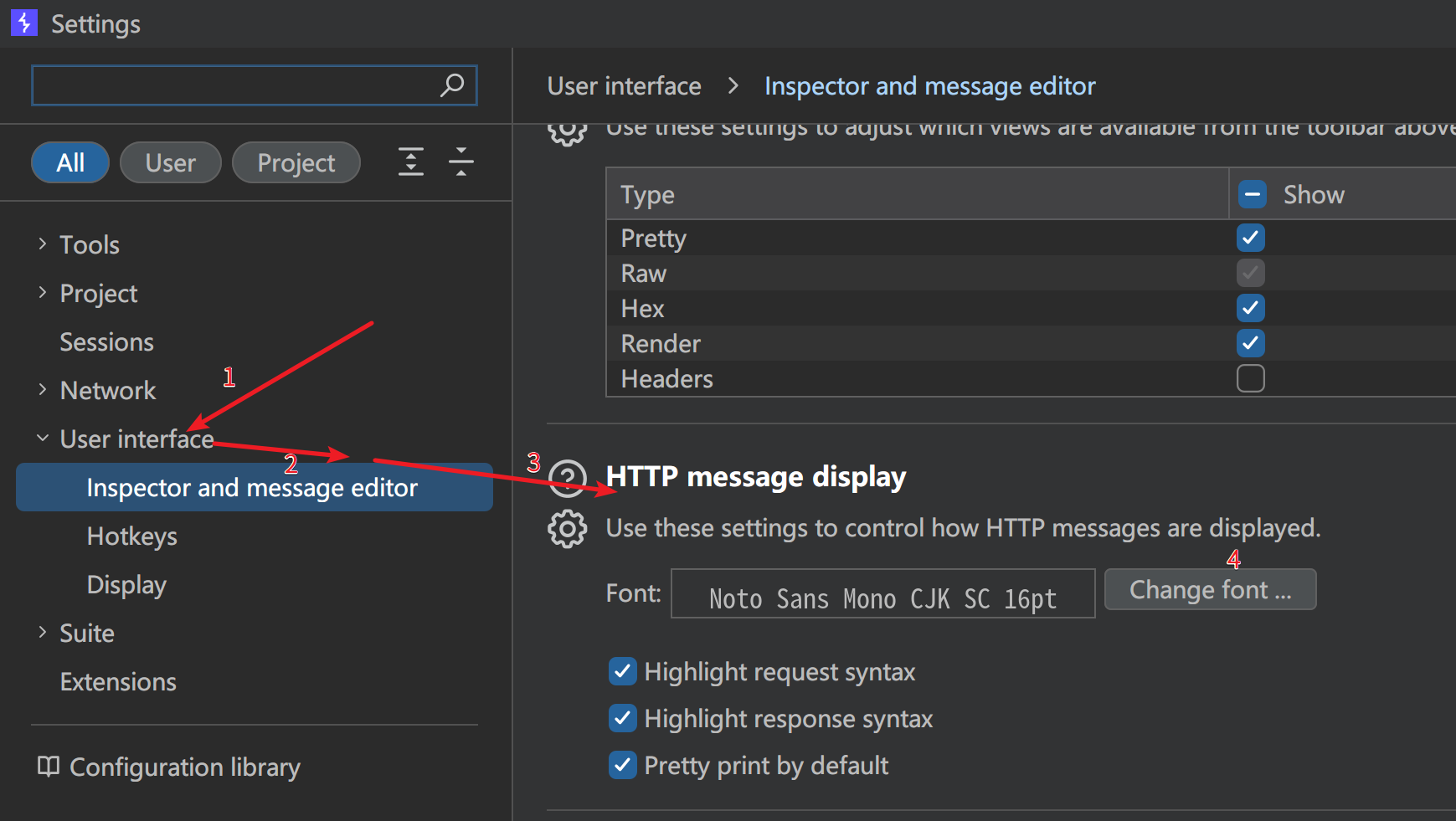This screenshot has height=821, width=1456.
Task: Click the gear icon beside the views description
Action: [568, 132]
